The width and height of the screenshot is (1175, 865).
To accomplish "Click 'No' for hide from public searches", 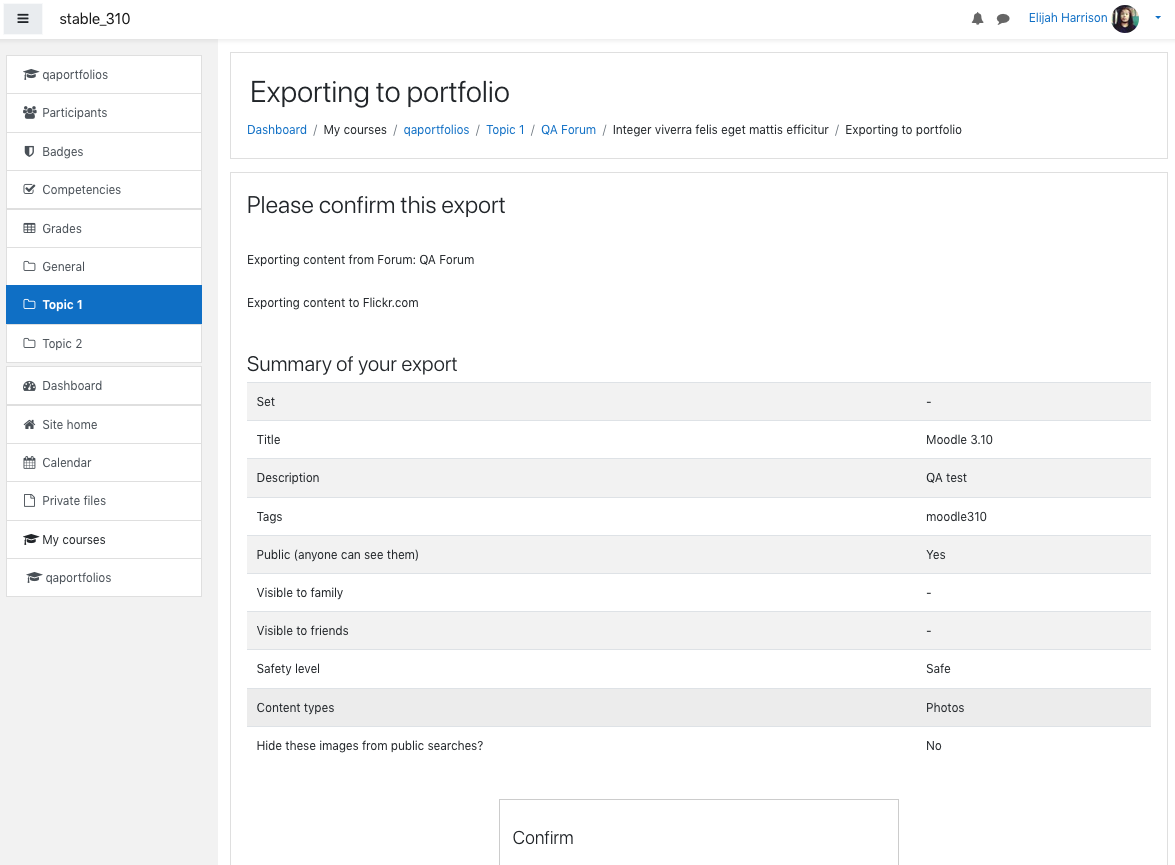I will (933, 746).
